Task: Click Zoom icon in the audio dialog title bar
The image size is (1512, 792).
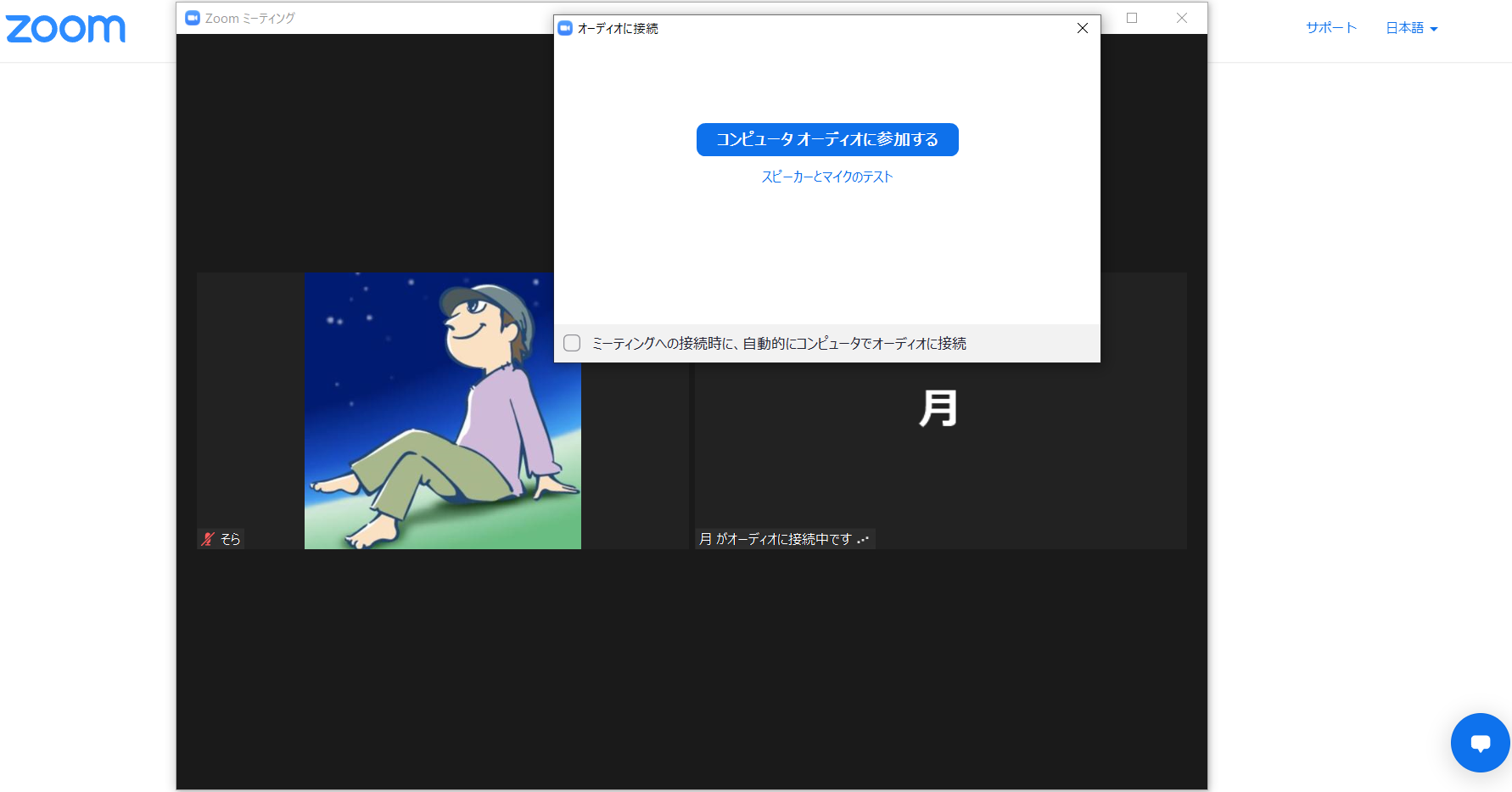Action: 565,28
